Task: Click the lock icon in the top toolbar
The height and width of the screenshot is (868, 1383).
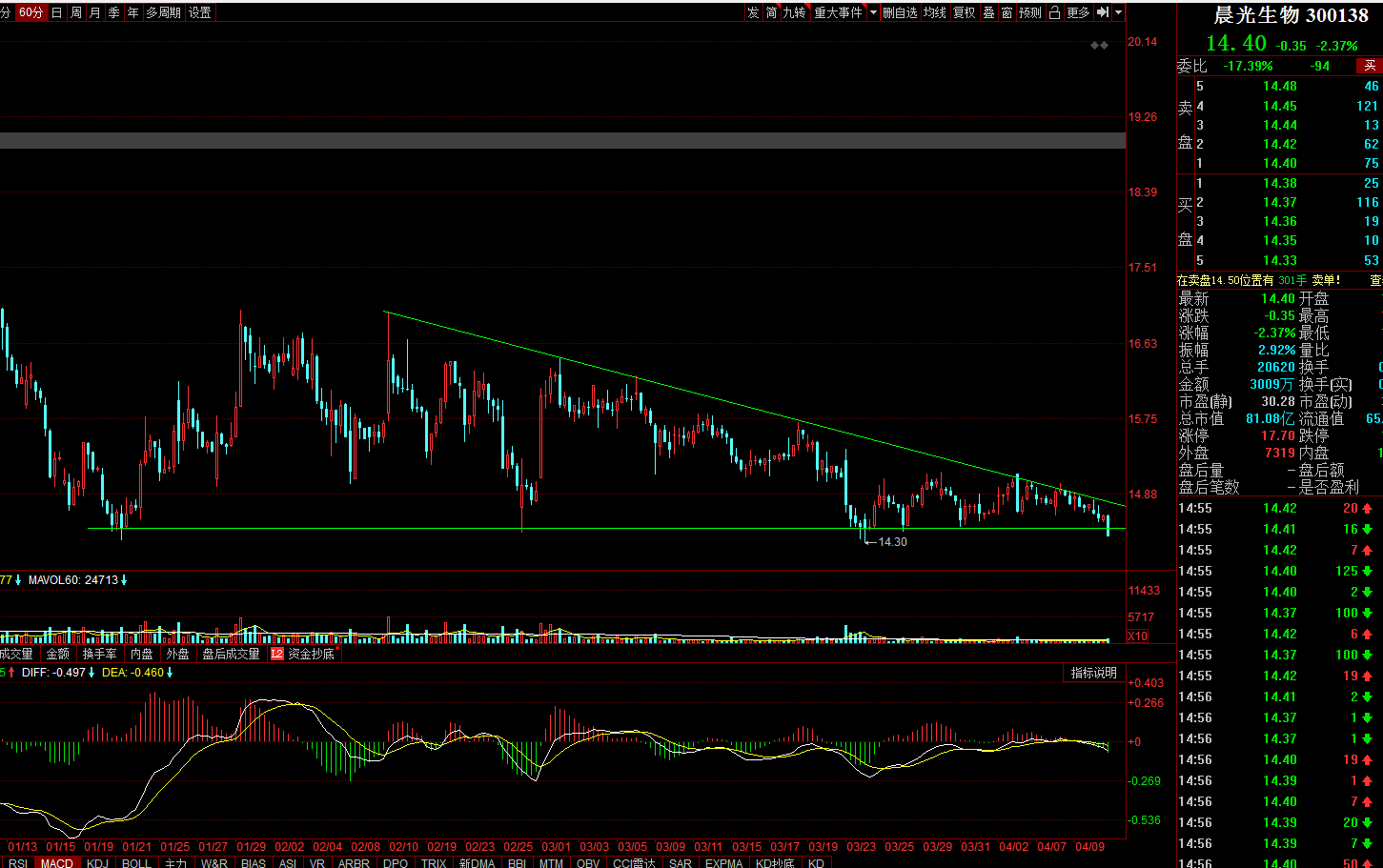Action: pyautogui.click(x=1054, y=12)
